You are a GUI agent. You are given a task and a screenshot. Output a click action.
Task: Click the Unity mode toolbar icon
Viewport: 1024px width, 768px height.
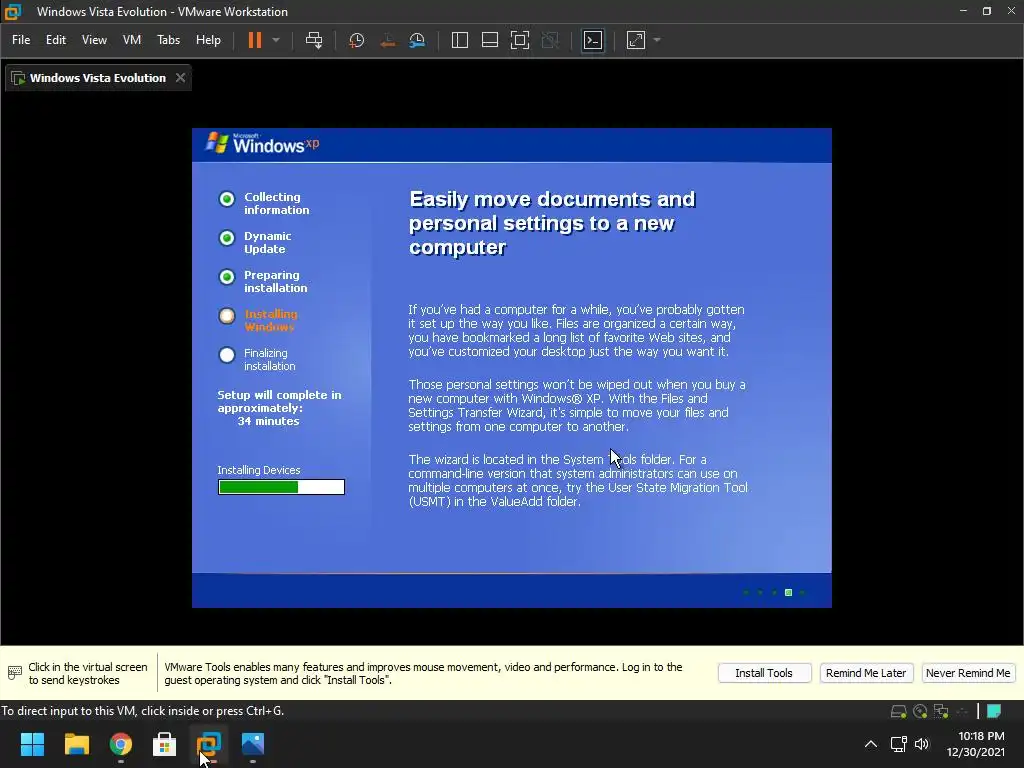551,40
